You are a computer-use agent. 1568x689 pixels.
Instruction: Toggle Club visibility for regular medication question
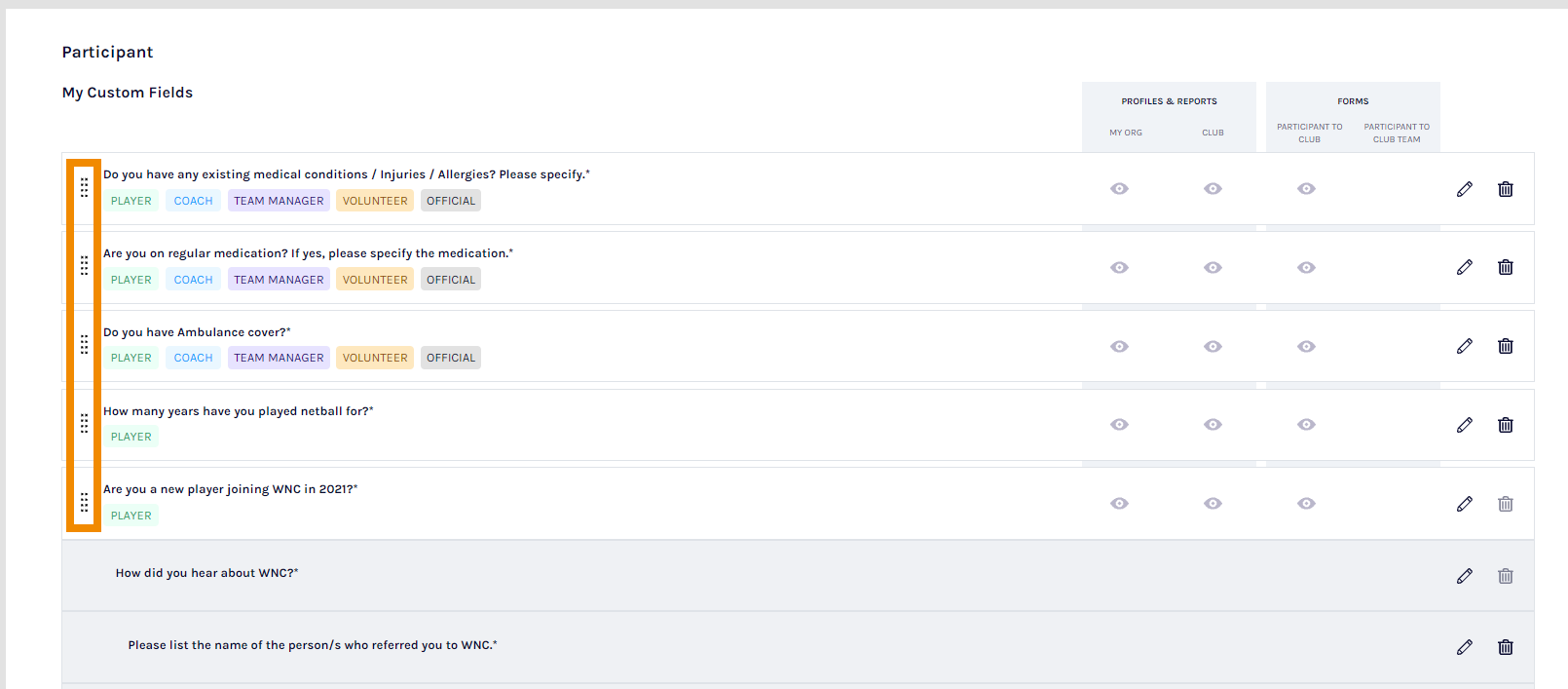(x=1213, y=267)
